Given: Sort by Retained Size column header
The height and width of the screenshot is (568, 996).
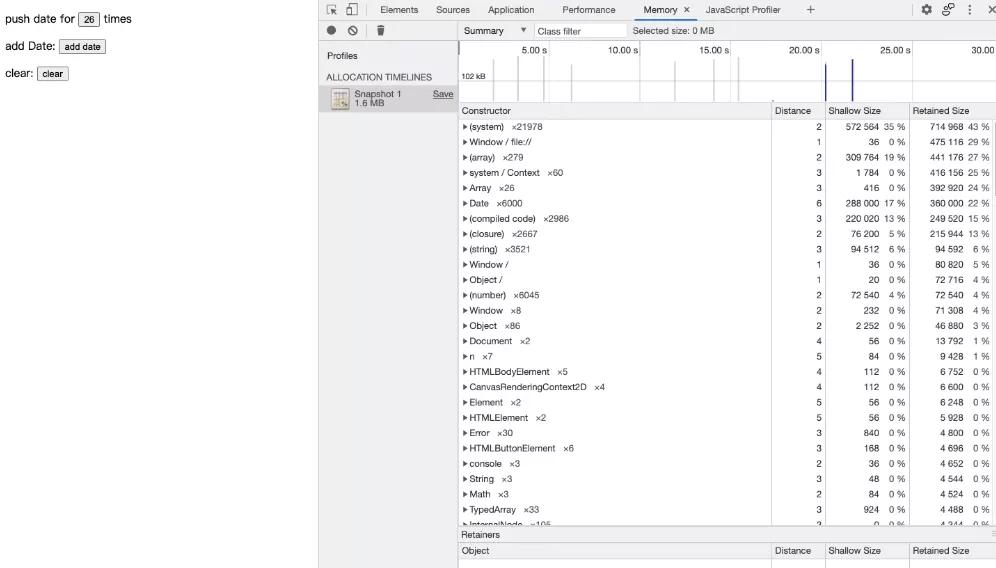Looking at the screenshot, I should pos(952,111).
